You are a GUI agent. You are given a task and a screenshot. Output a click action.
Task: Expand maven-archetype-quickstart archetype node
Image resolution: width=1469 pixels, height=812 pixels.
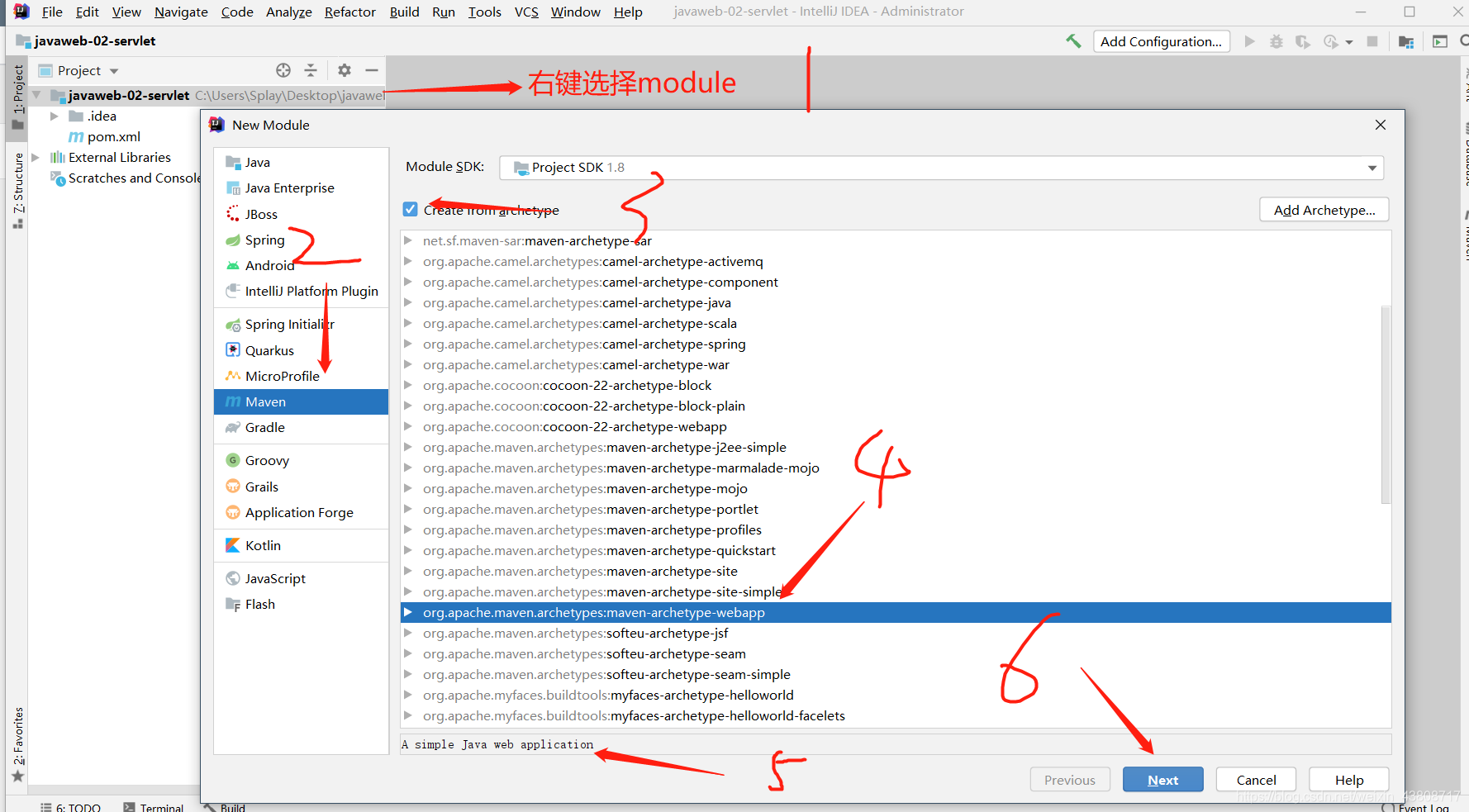408,551
